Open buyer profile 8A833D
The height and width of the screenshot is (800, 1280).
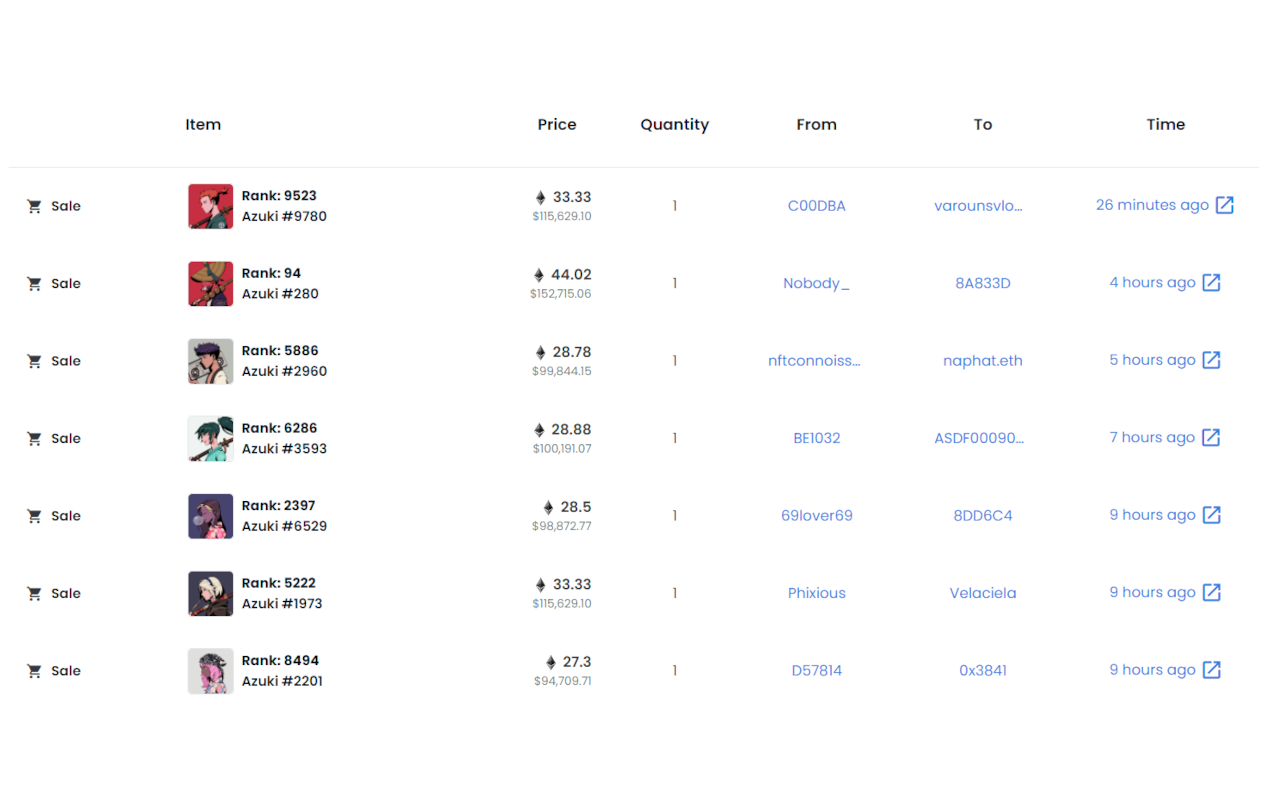point(983,283)
